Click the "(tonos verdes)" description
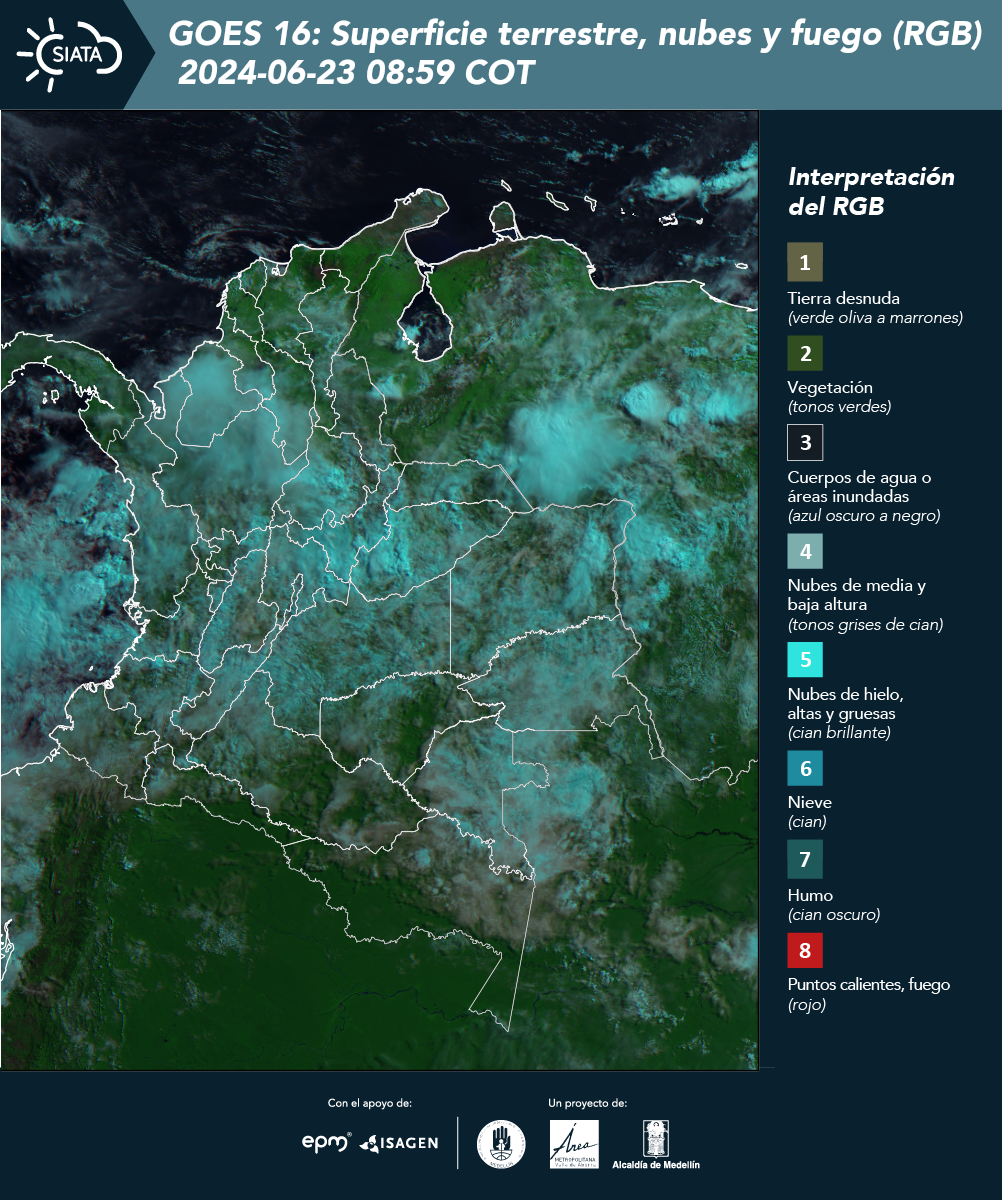 coord(839,407)
